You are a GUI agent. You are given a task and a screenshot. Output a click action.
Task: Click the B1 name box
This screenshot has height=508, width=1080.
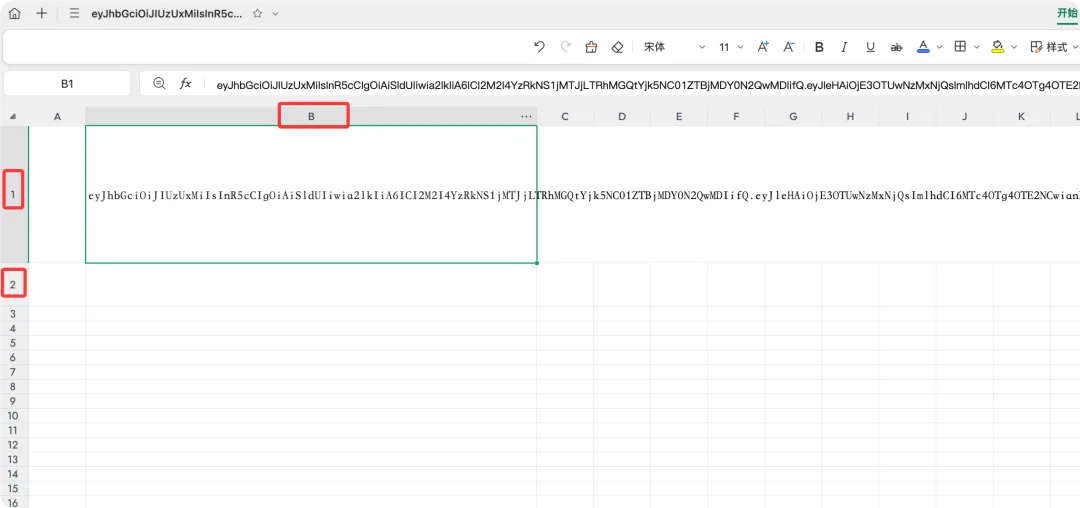pos(67,83)
